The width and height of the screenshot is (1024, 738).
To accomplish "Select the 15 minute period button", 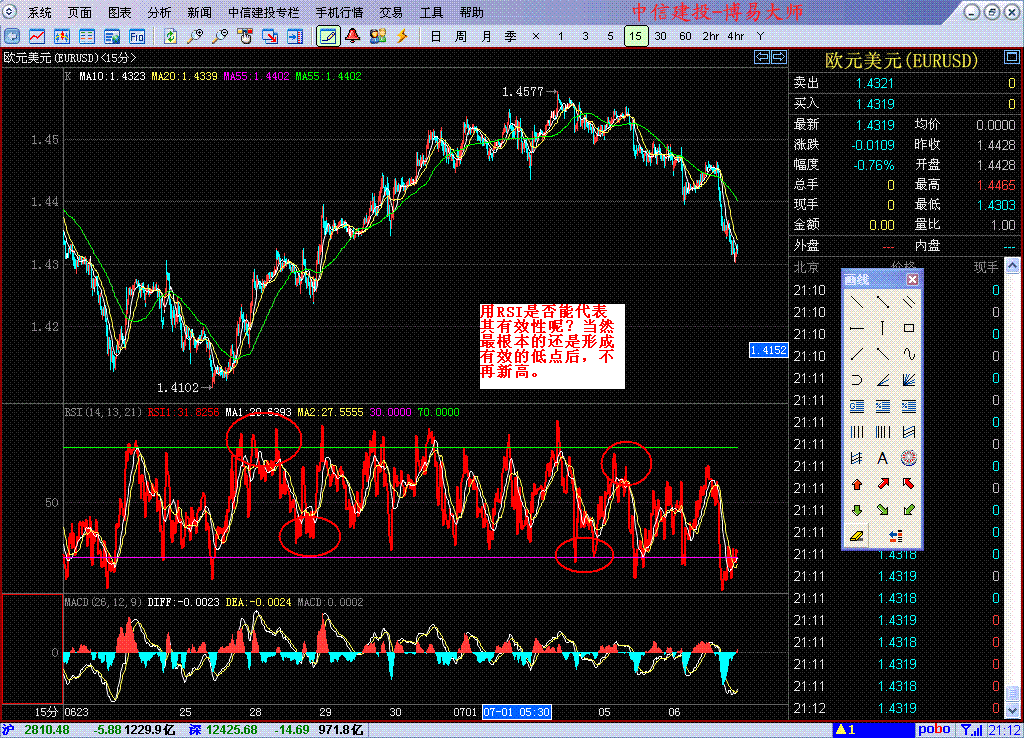I will pyautogui.click(x=635, y=37).
